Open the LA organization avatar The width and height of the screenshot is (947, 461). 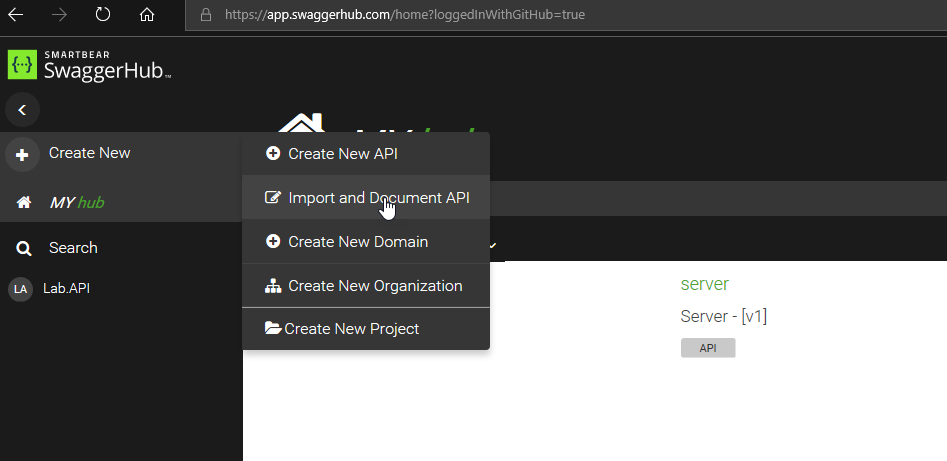(20, 289)
